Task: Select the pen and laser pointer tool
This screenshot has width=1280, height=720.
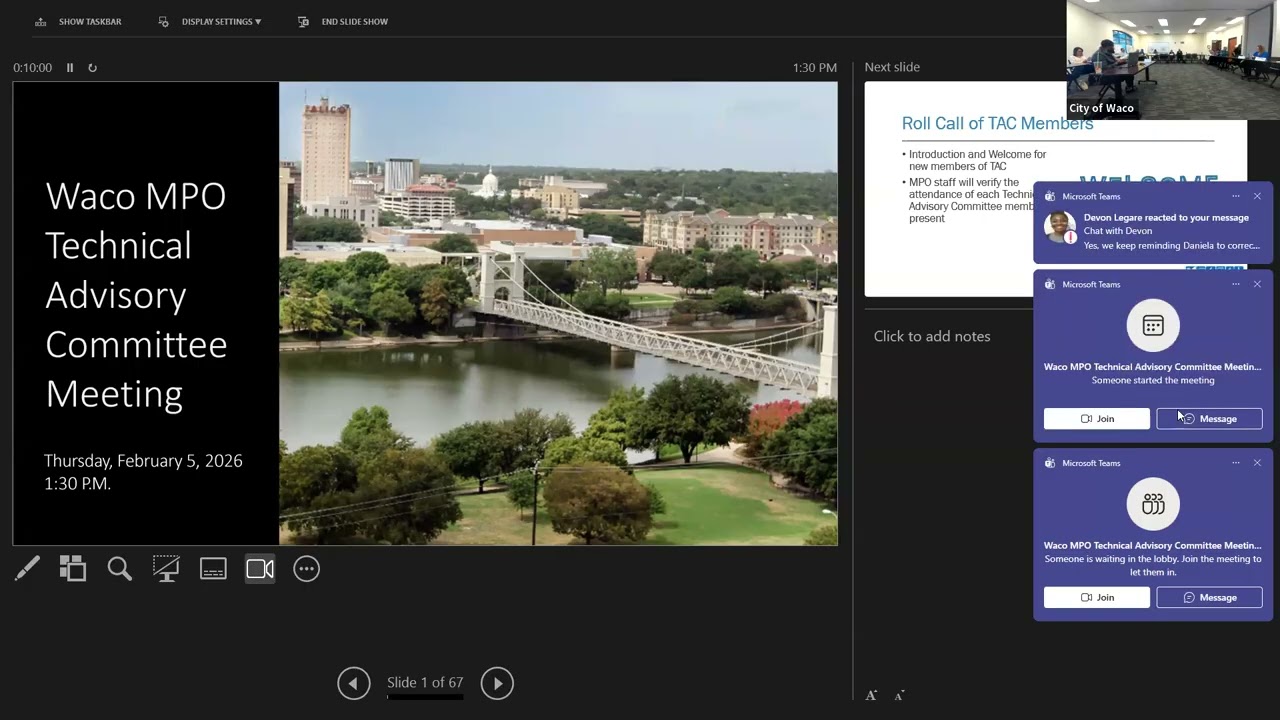Action: coord(27,569)
